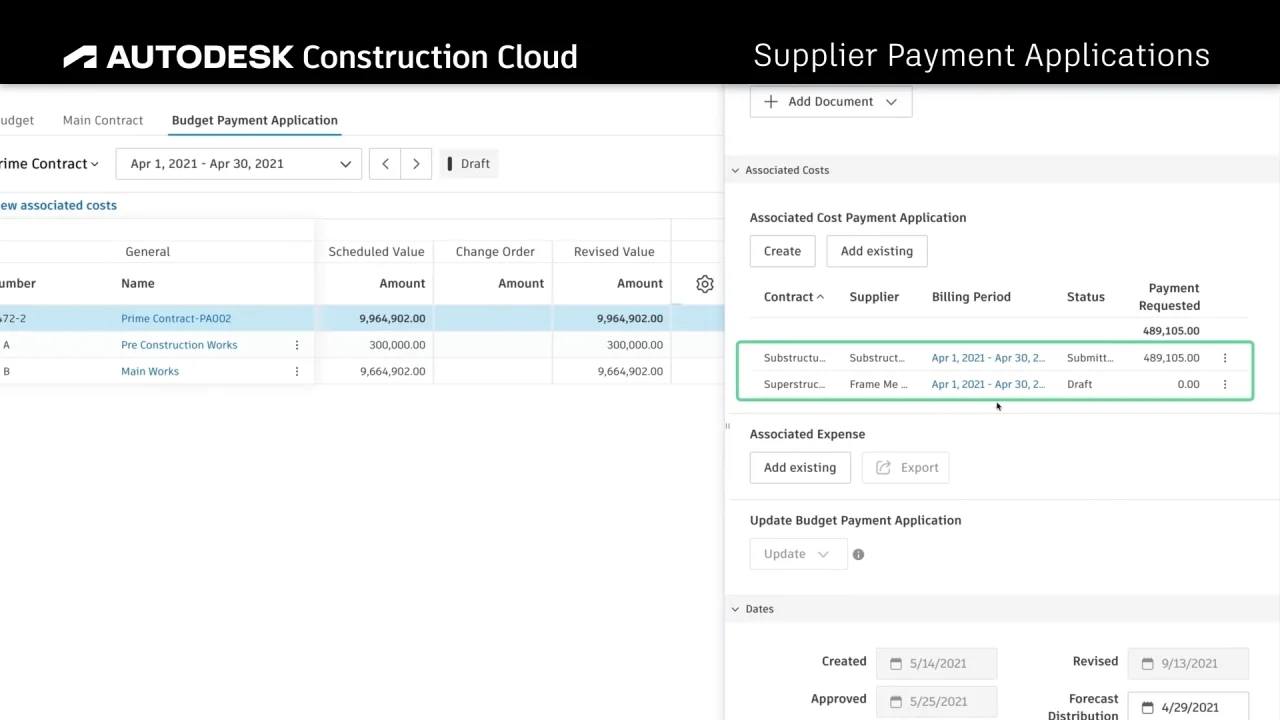Image resolution: width=1280 pixels, height=720 pixels.
Task: Switch to Budget tab
Action: (17, 120)
